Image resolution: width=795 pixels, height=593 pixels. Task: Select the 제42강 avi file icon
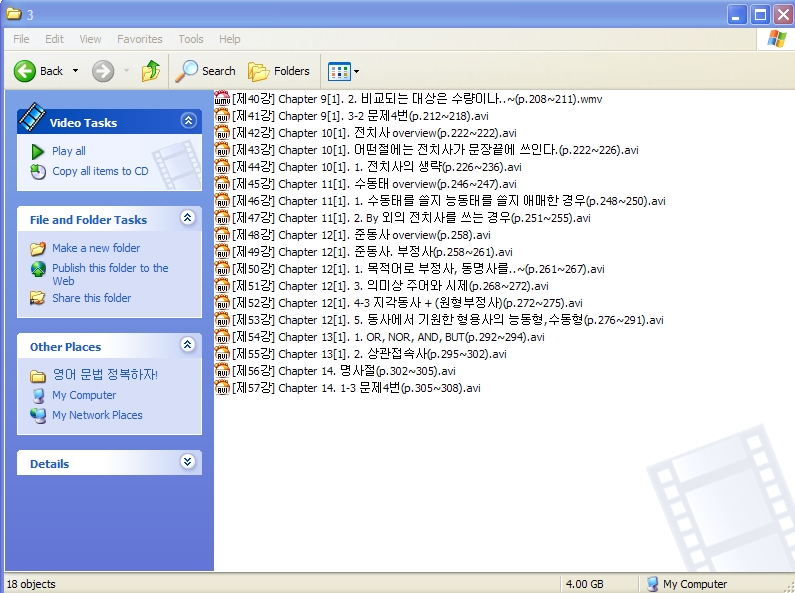(222, 132)
